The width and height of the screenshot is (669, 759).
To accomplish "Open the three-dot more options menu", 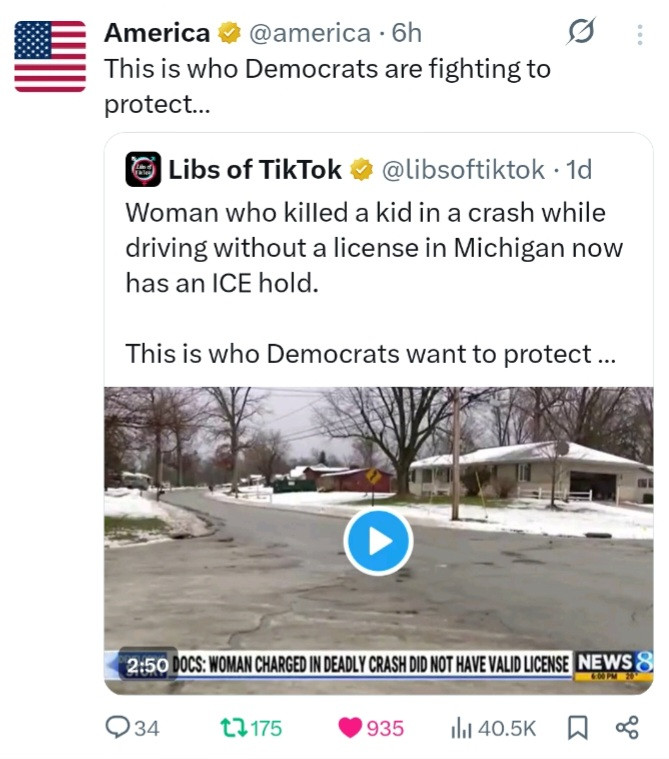I will (x=640, y=34).
